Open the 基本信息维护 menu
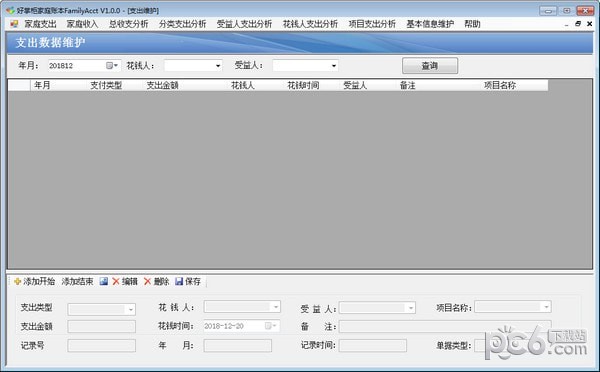The height and width of the screenshot is (372, 600). (x=430, y=24)
